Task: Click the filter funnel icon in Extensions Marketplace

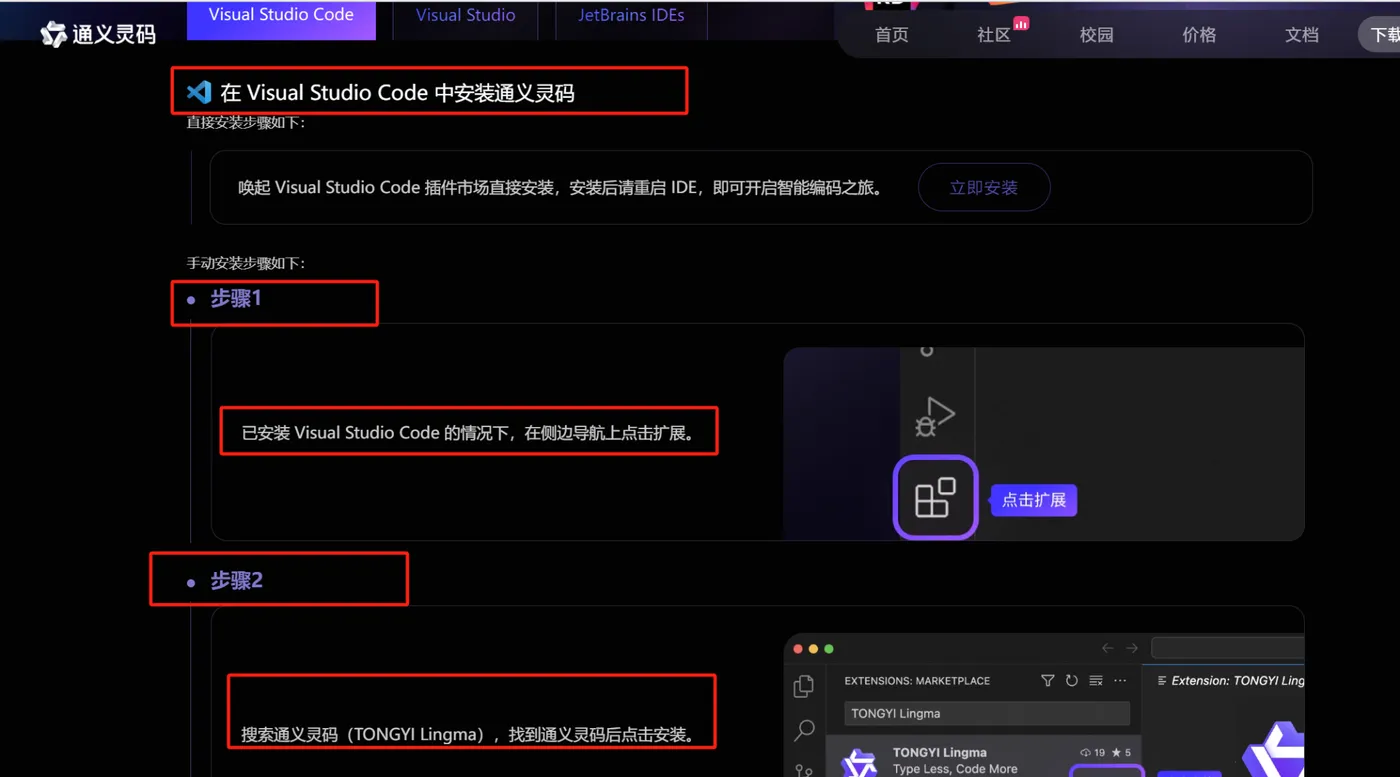Action: coord(1048,681)
